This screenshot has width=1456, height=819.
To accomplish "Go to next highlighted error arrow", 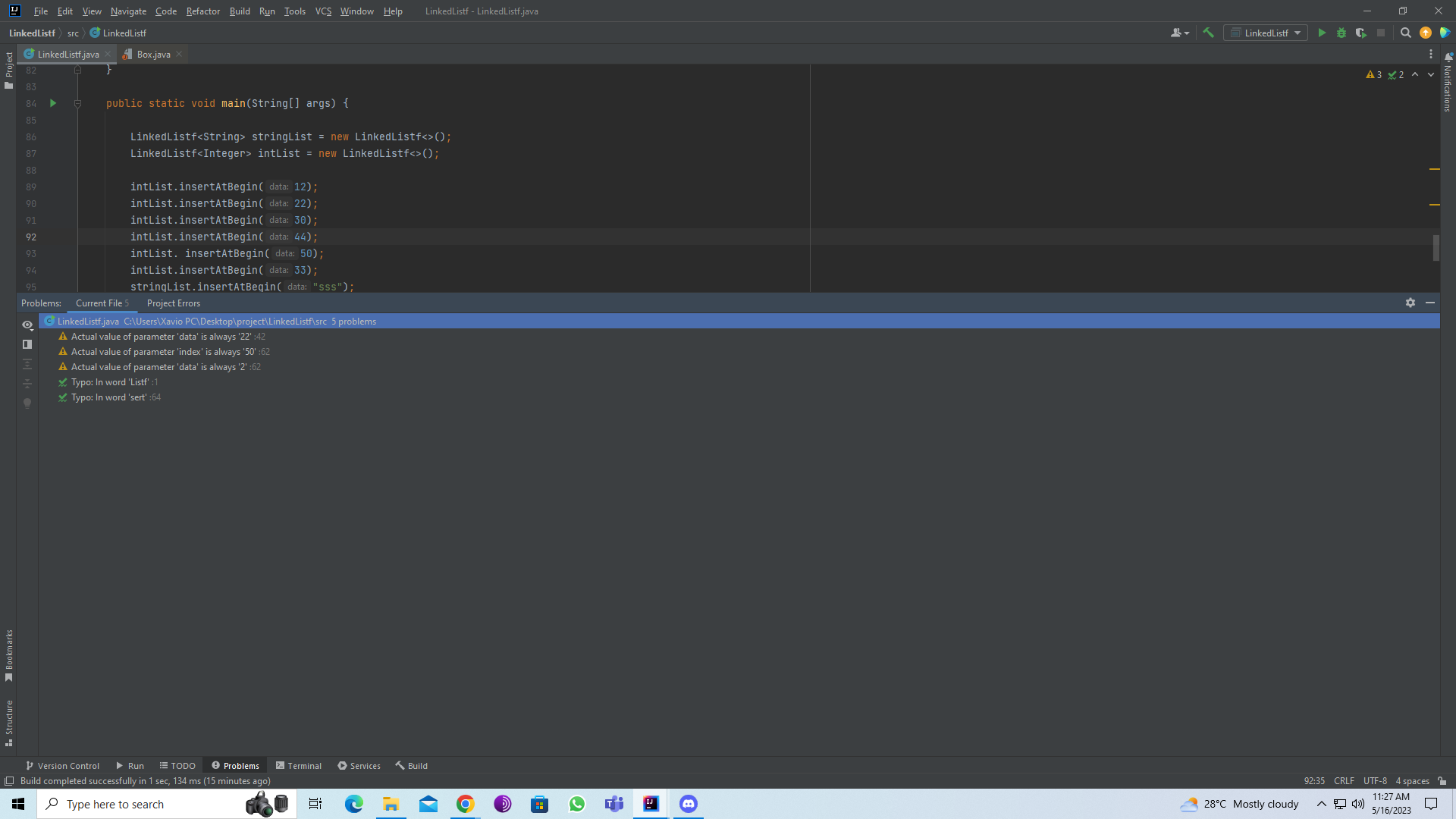I will pyautogui.click(x=1431, y=74).
